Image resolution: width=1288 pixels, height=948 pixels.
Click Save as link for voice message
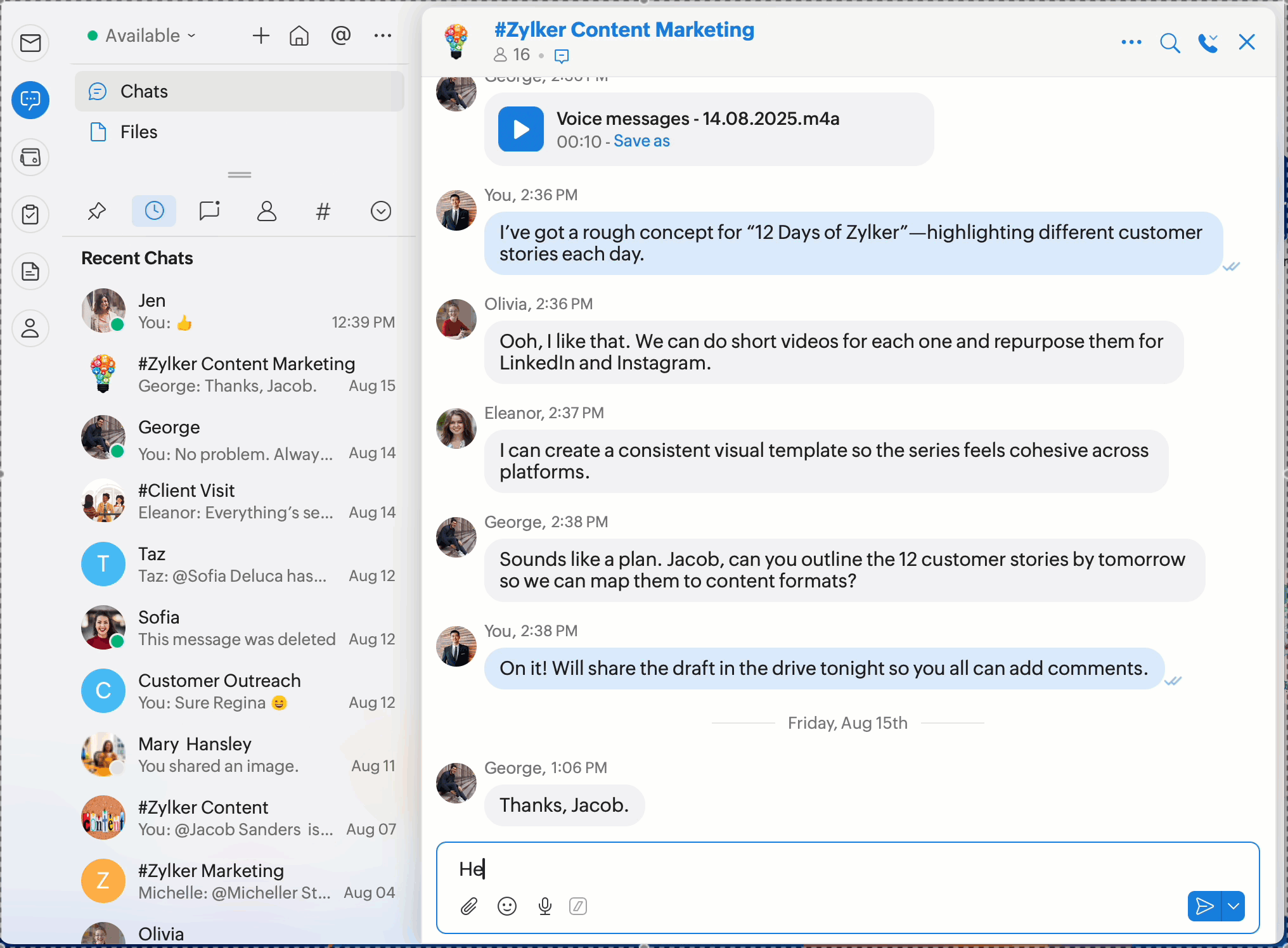[x=641, y=141]
